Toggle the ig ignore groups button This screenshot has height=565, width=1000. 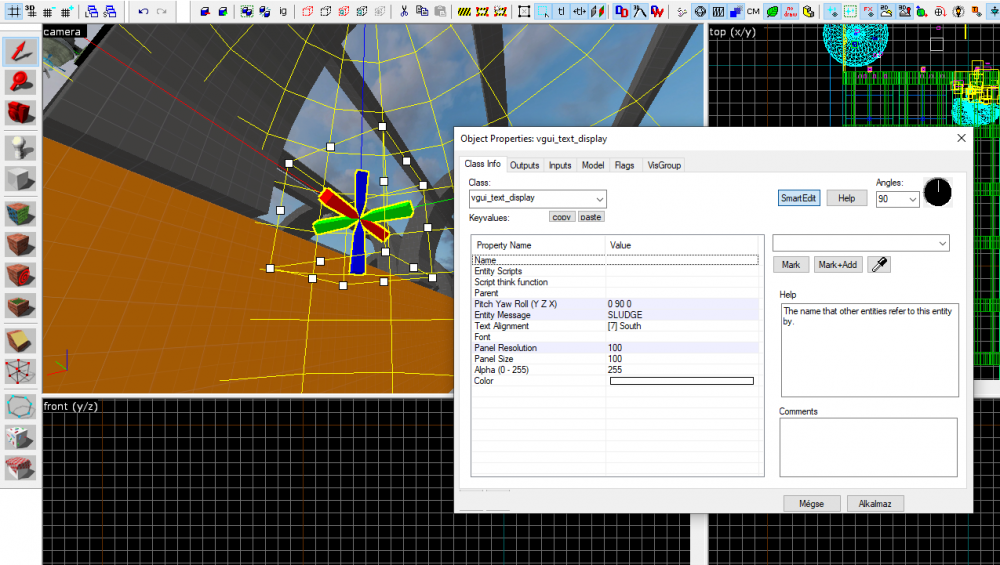point(283,12)
